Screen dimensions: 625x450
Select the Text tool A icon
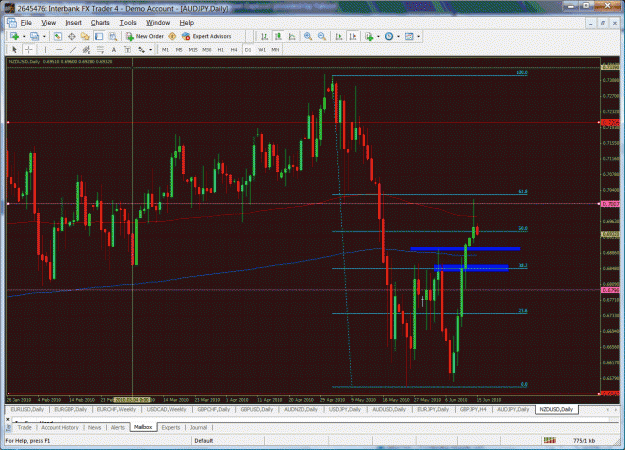point(114,50)
